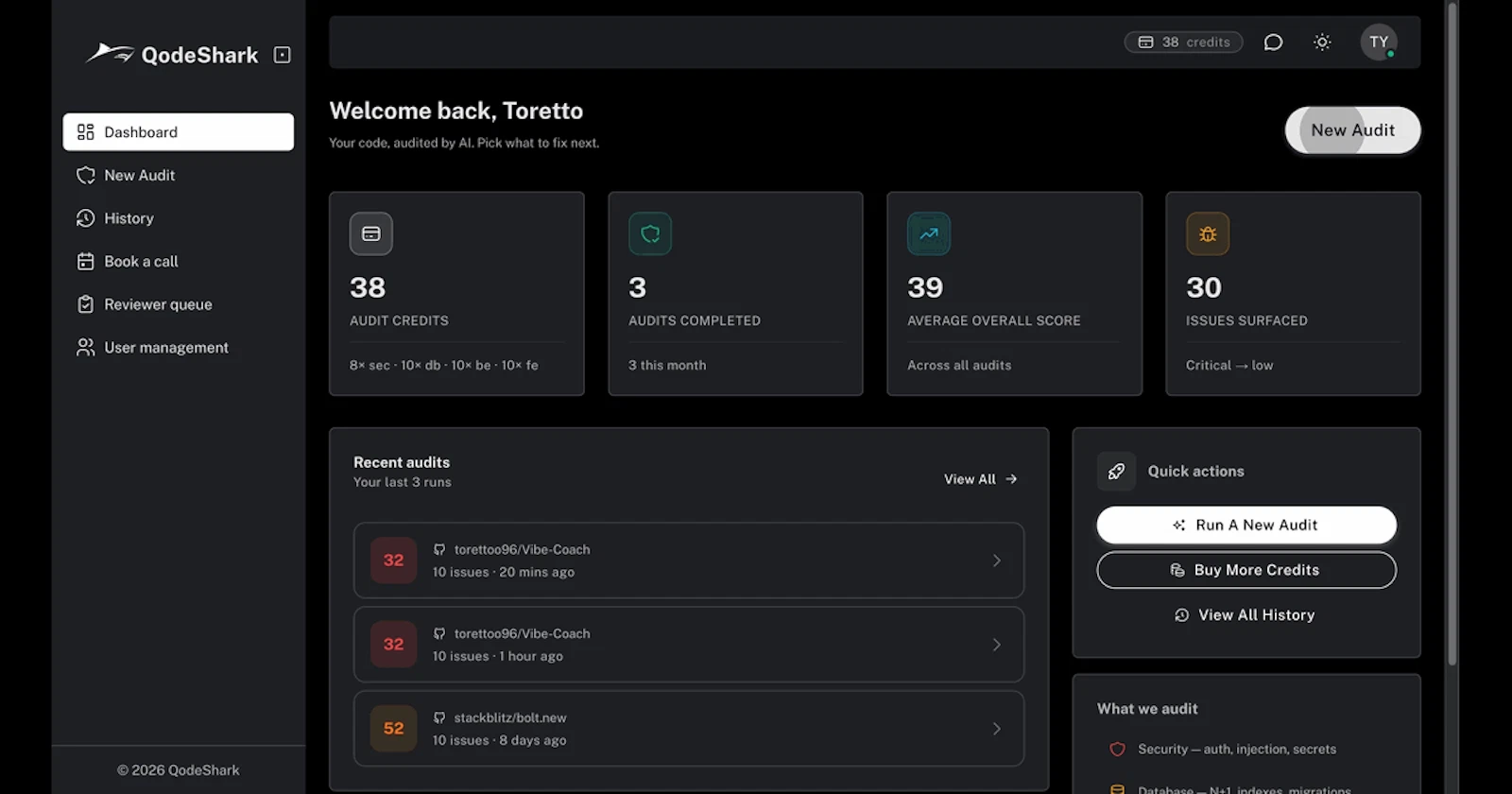The width and height of the screenshot is (1512, 794).
Task: Click the Security shield icon in What we audit
Action: coord(1117,750)
